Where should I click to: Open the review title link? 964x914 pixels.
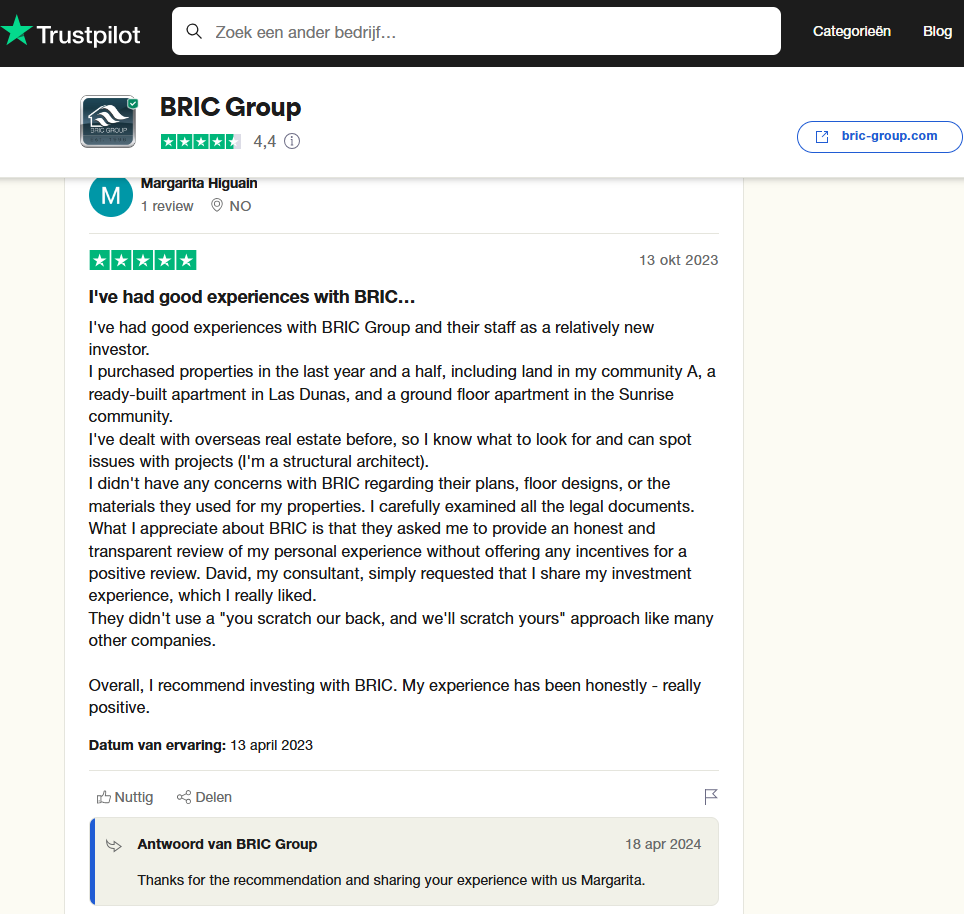click(x=251, y=297)
